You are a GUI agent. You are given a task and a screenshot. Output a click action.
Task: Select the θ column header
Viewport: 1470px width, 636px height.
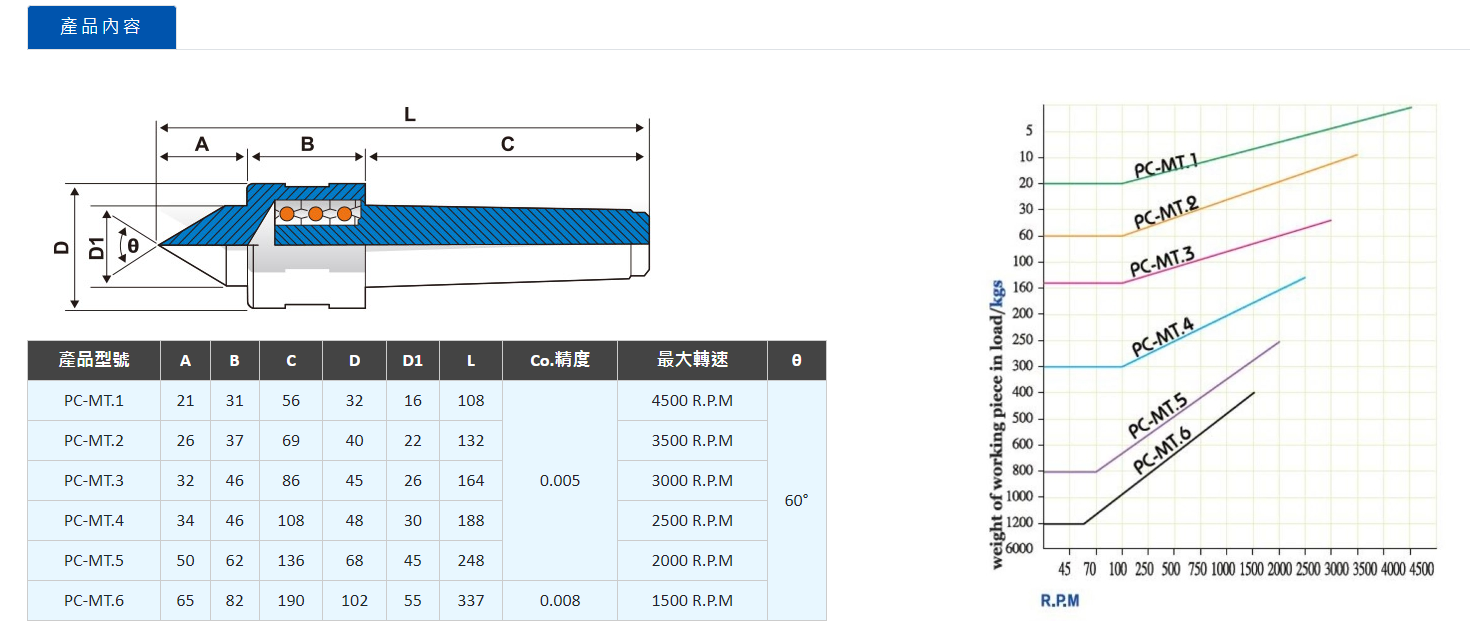[795, 361]
